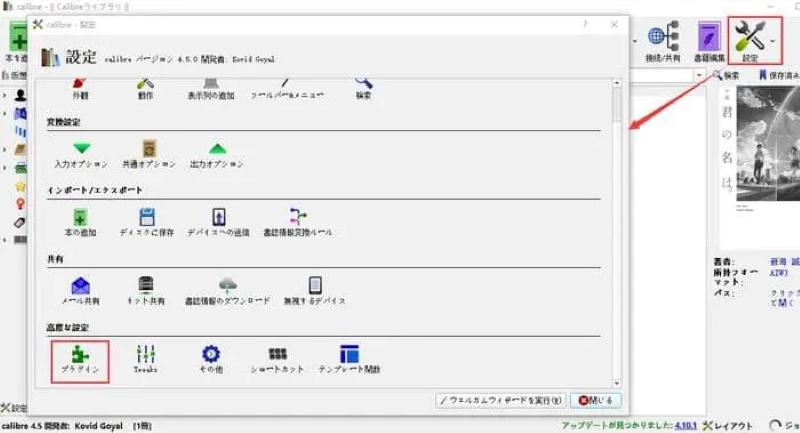Open ツールバー&メニュー settings
Image resolution: width=800 pixels, height=433 pixels.
click(287, 88)
